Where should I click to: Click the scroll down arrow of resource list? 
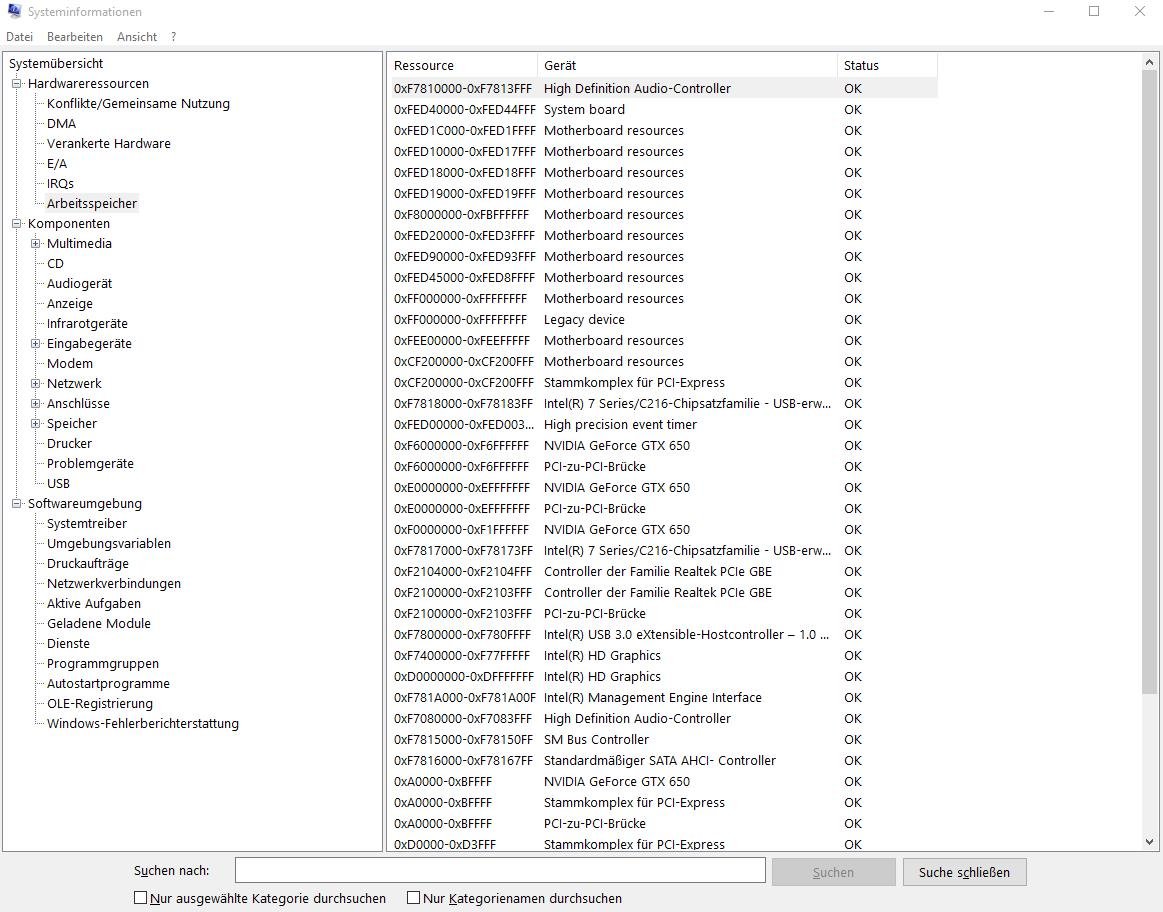[x=1150, y=842]
